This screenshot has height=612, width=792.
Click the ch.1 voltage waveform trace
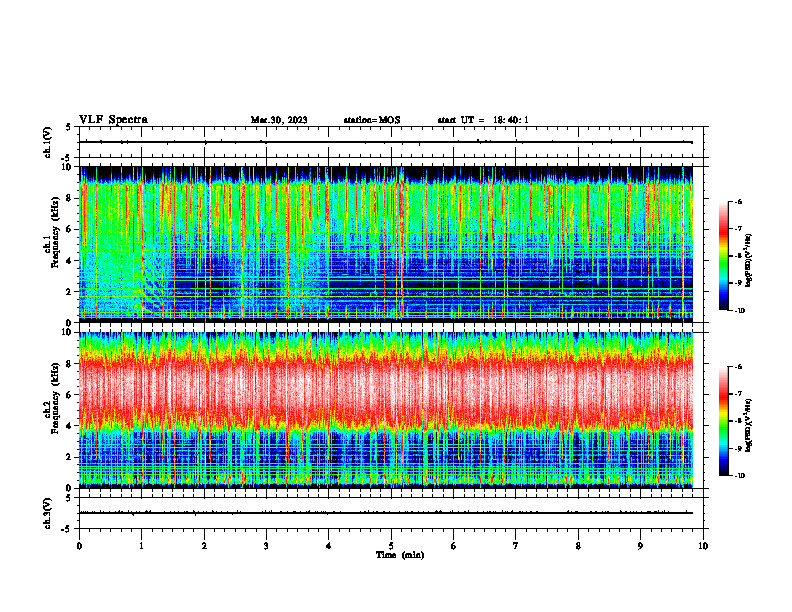click(385, 142)
